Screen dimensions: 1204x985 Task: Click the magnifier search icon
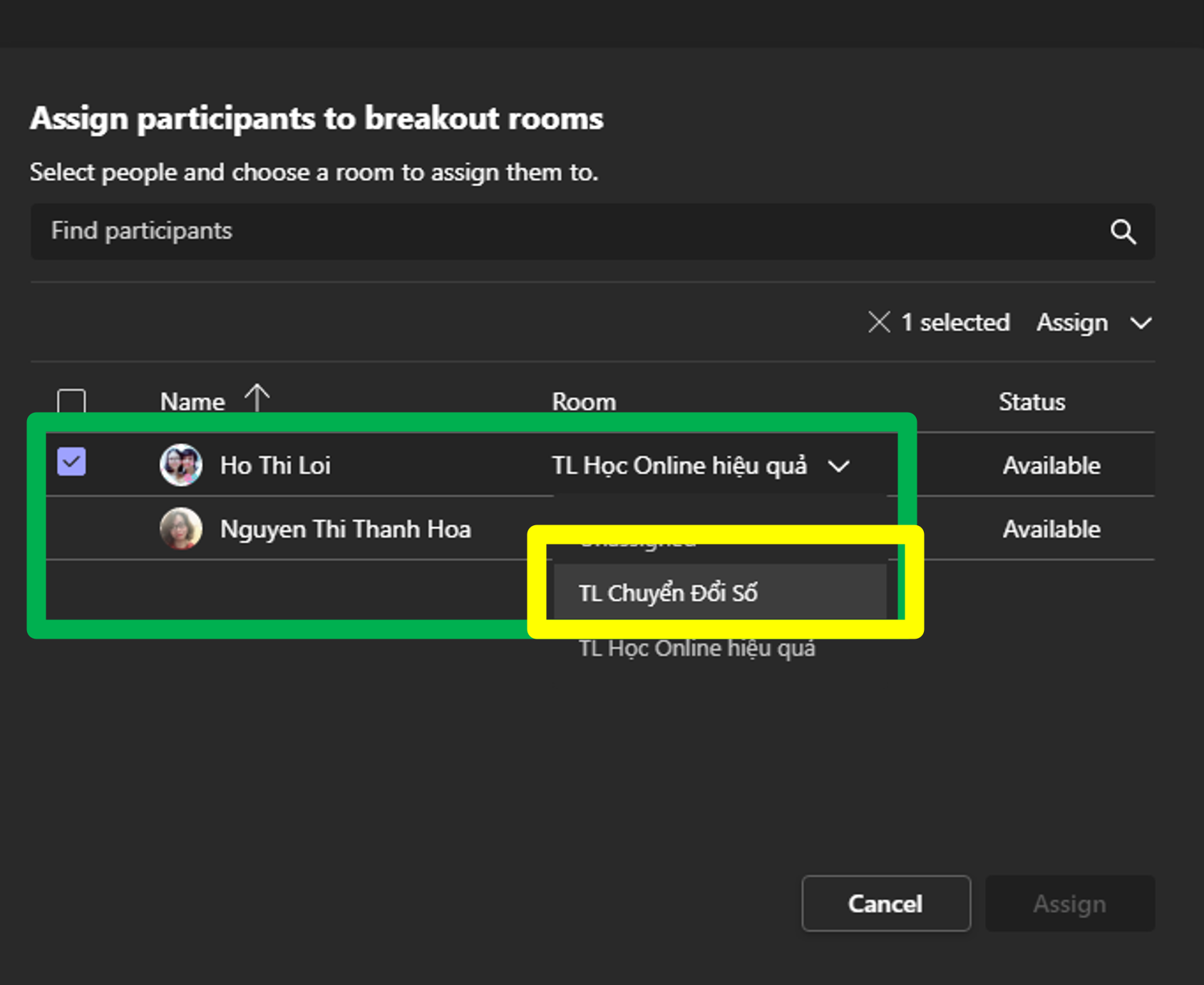[x=1123, y=232]
